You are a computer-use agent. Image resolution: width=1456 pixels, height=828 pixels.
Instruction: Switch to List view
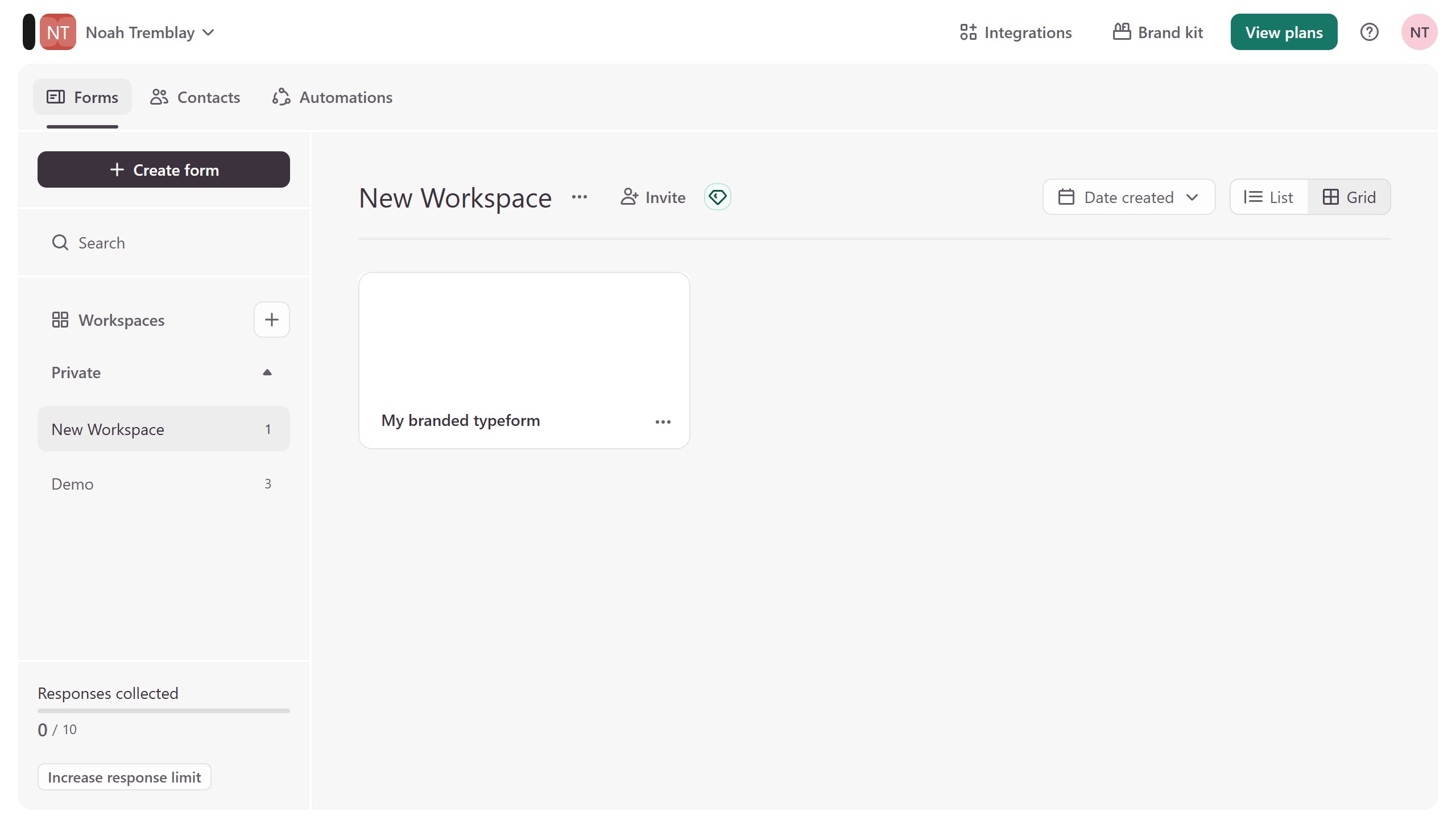coord(1269,197)
